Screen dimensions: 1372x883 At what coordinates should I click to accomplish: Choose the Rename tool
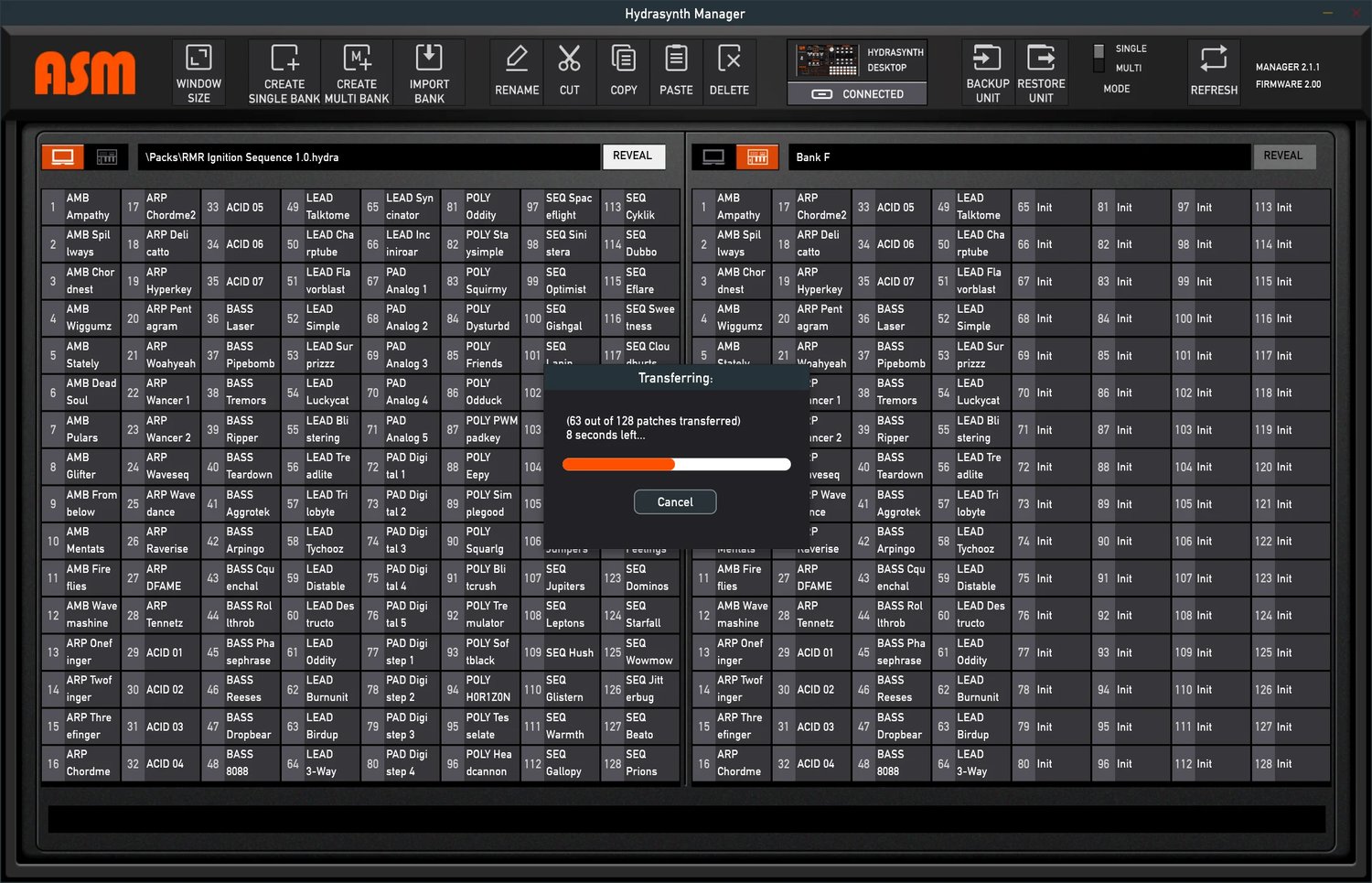pos(517,72)
